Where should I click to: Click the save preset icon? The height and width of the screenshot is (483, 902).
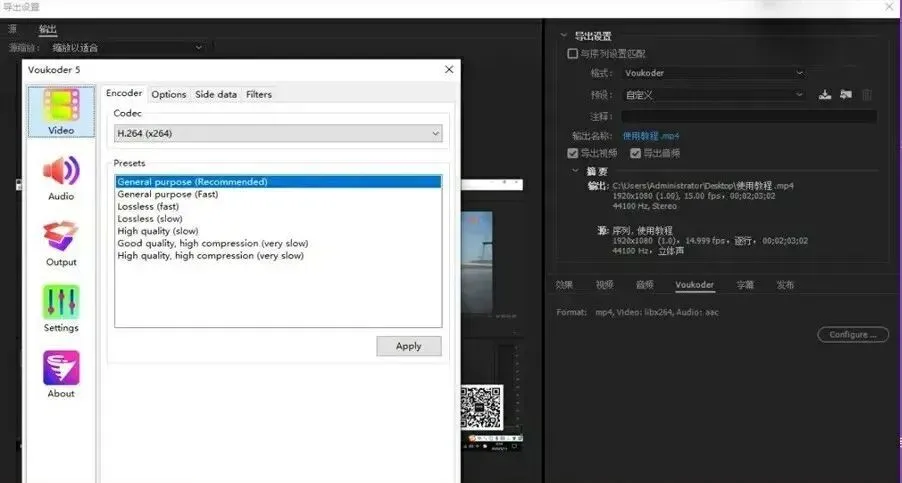(825, 95)
